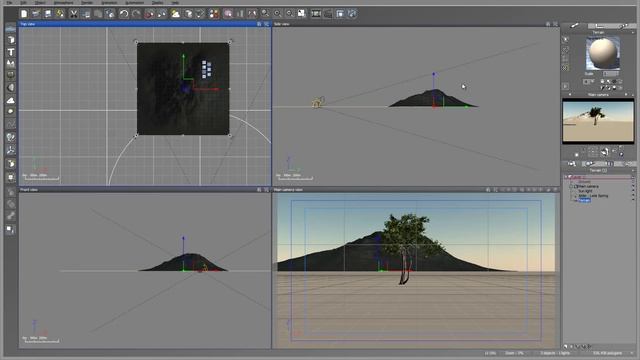Click the Main camera view title

point(288,190)
